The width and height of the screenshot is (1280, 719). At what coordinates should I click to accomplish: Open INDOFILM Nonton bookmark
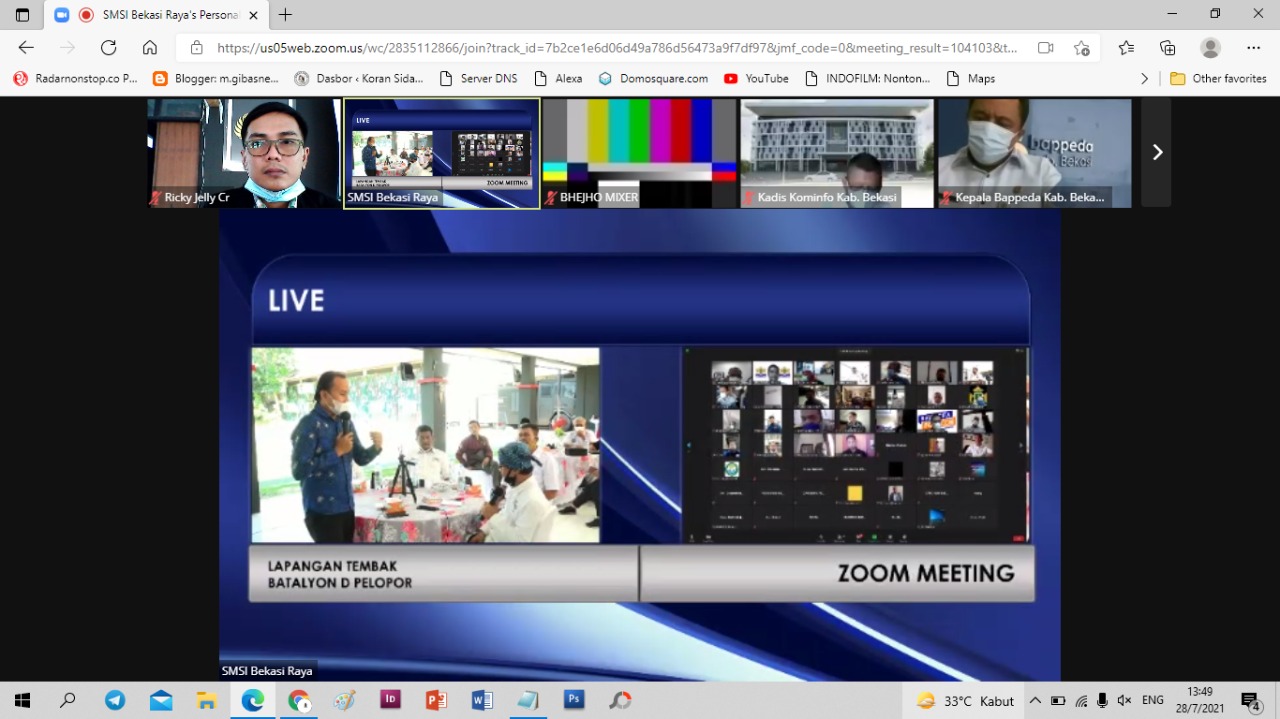click(867, 78)
